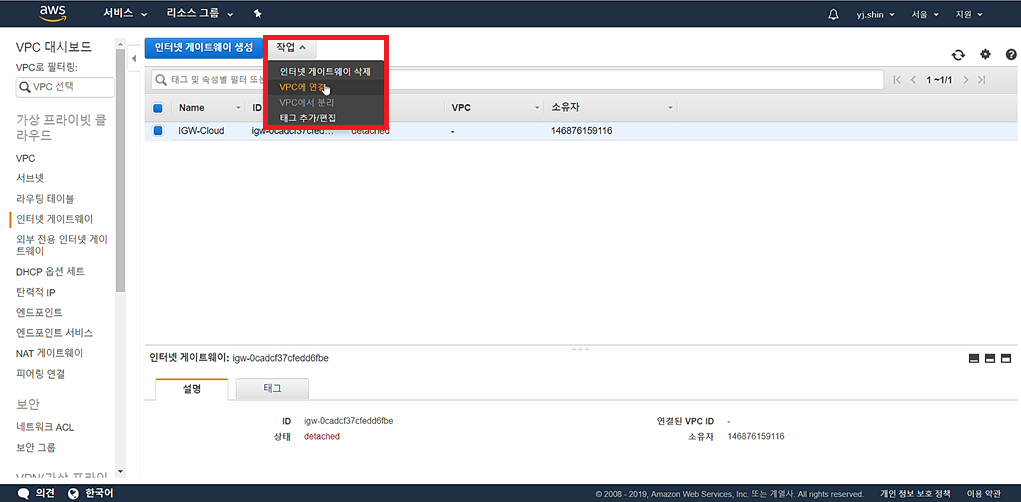
Task: Toggle checkbox for IGW-Cloud row
Action: (x=158, y=131)
